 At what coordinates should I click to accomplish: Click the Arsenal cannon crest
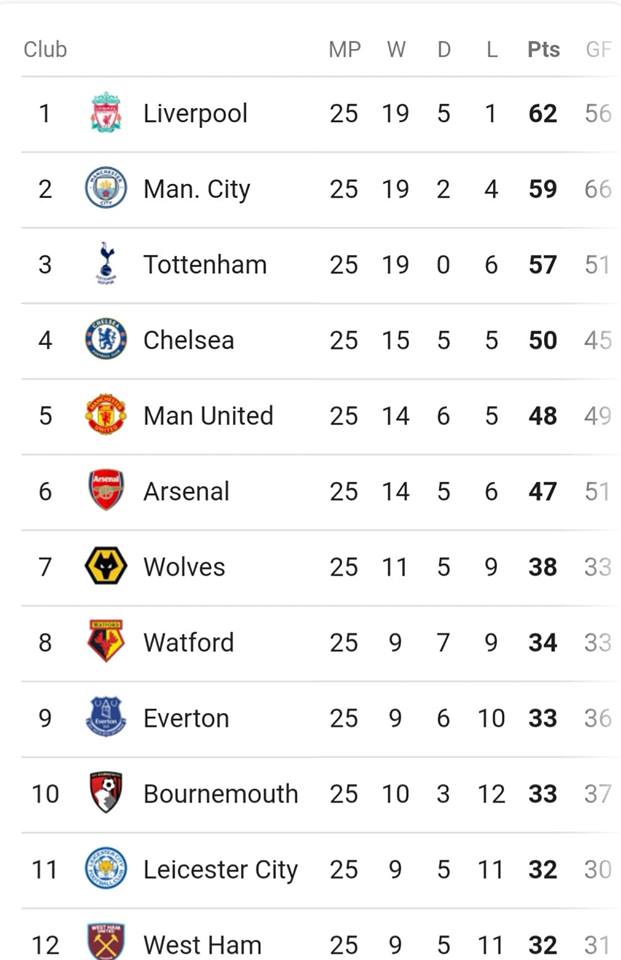pyautogui.click(x=106, y=490)
